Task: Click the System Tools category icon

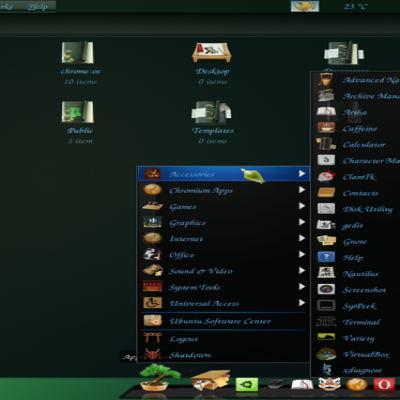Action: 152,286
